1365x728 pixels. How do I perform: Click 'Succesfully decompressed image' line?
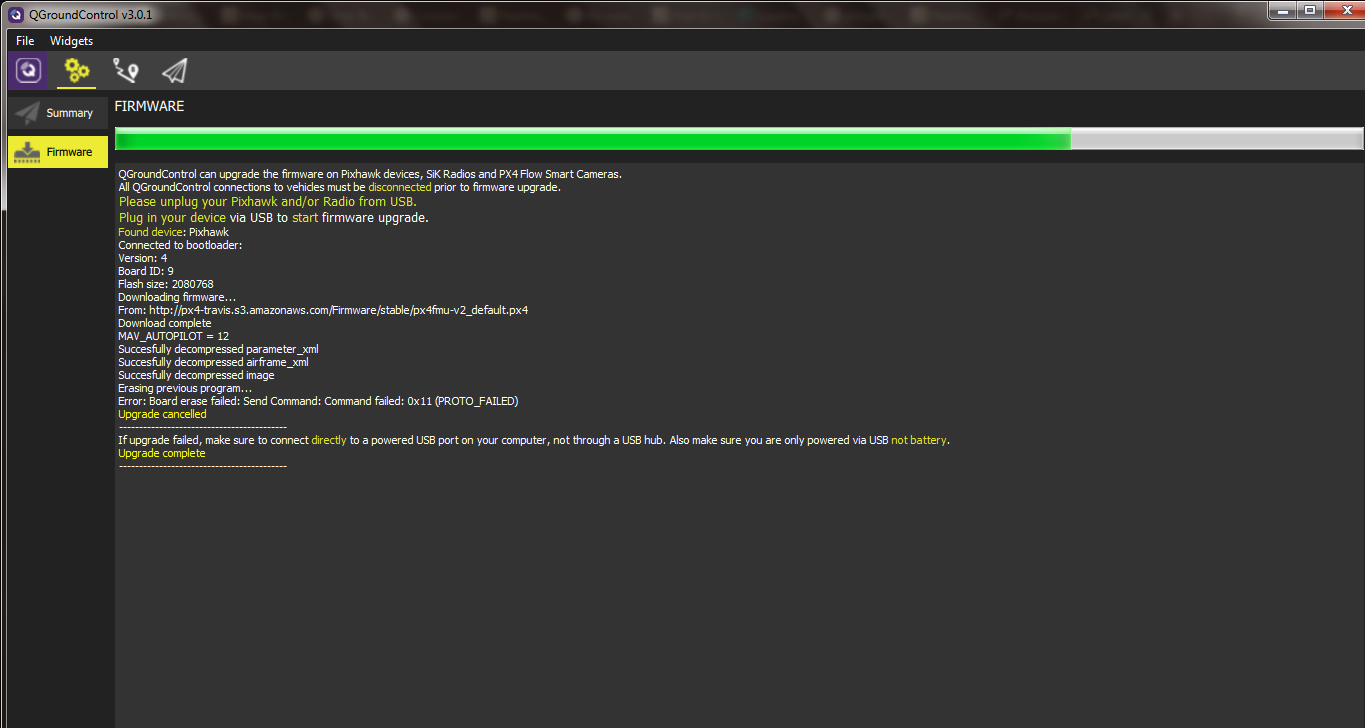pos(196,375)
